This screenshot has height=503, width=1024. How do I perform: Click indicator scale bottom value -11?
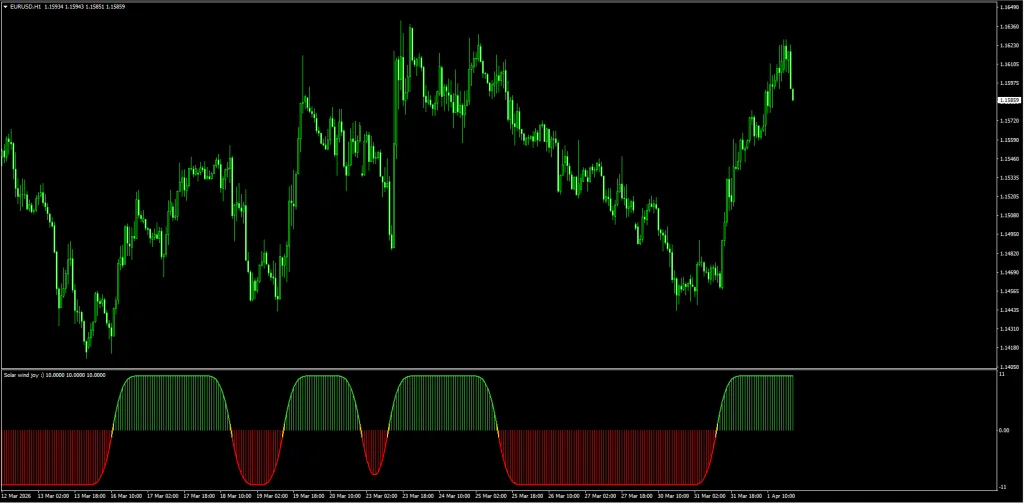[1003, 487]
